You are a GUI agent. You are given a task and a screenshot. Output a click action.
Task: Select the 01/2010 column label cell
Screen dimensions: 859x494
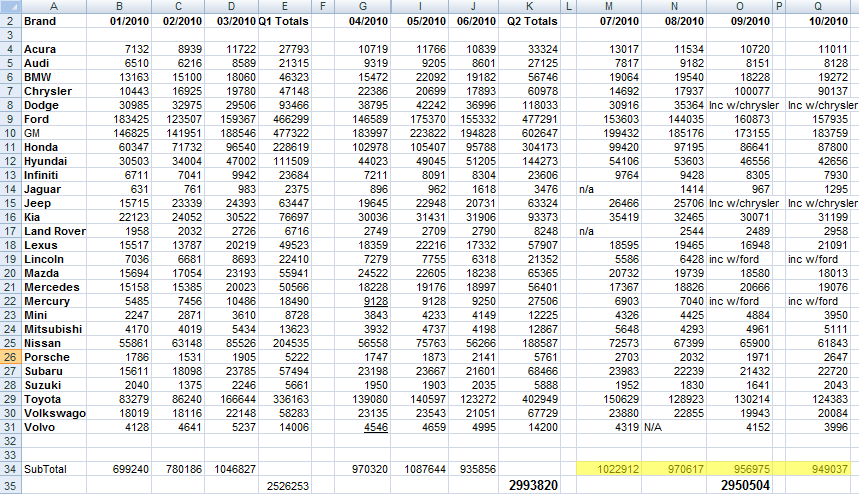click(x=119, y=21)
